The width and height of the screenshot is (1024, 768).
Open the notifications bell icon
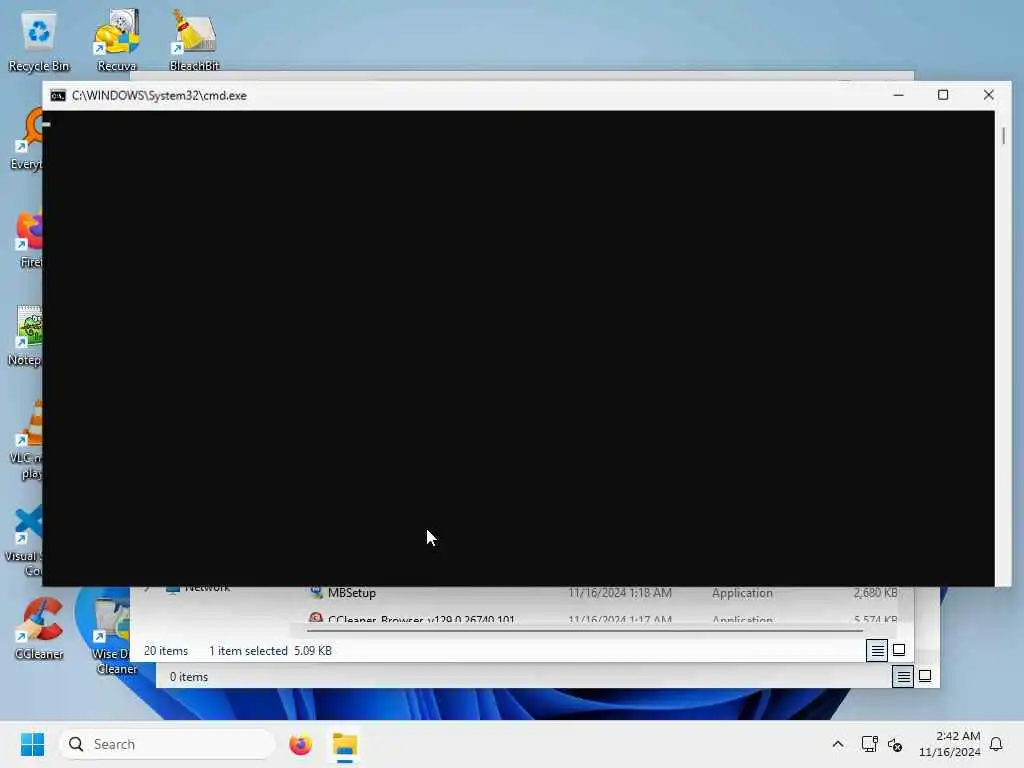996,744
